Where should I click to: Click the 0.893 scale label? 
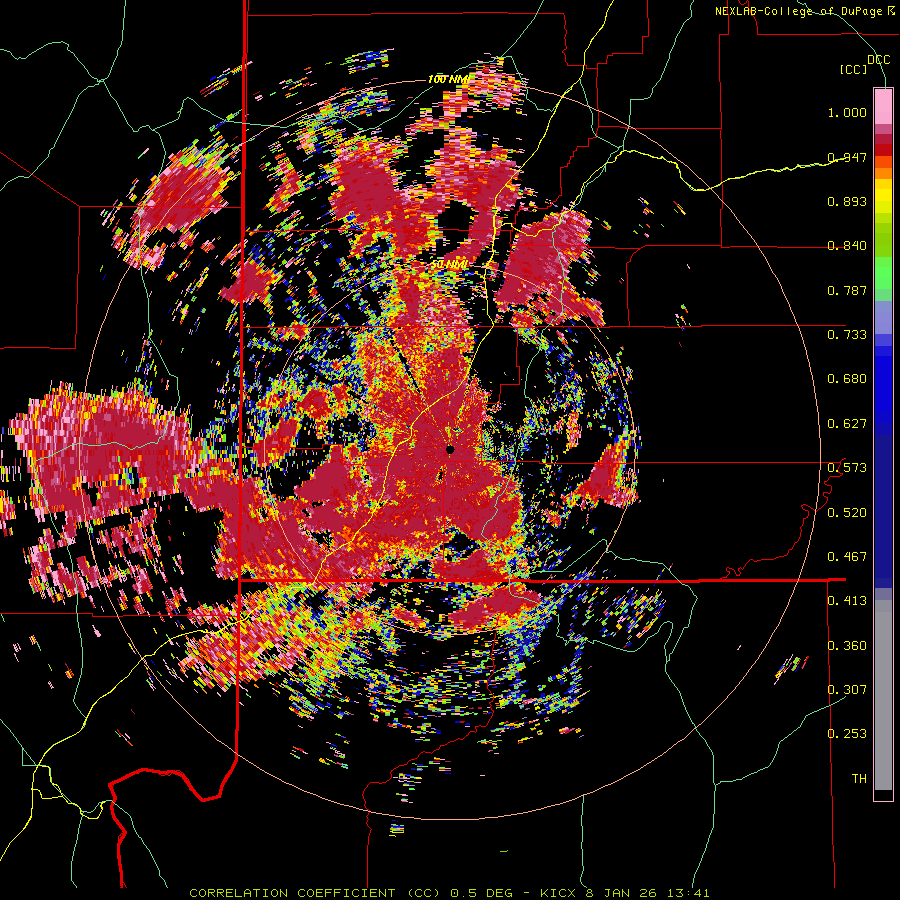[847, 201]
